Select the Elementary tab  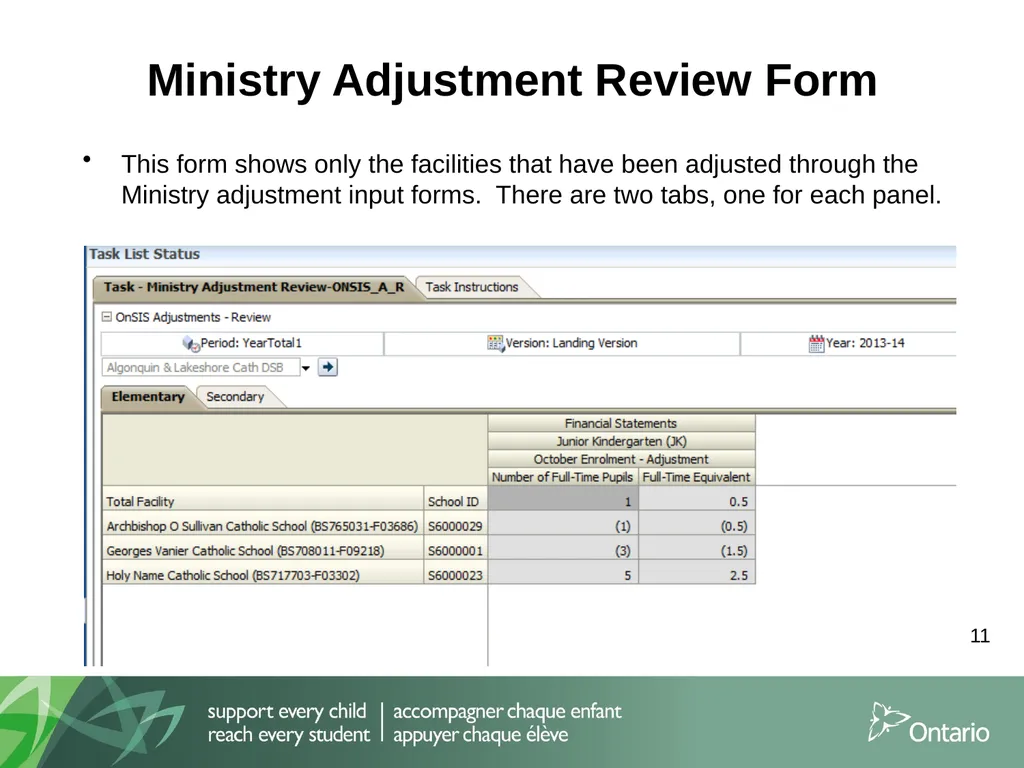tap(148, 397)
